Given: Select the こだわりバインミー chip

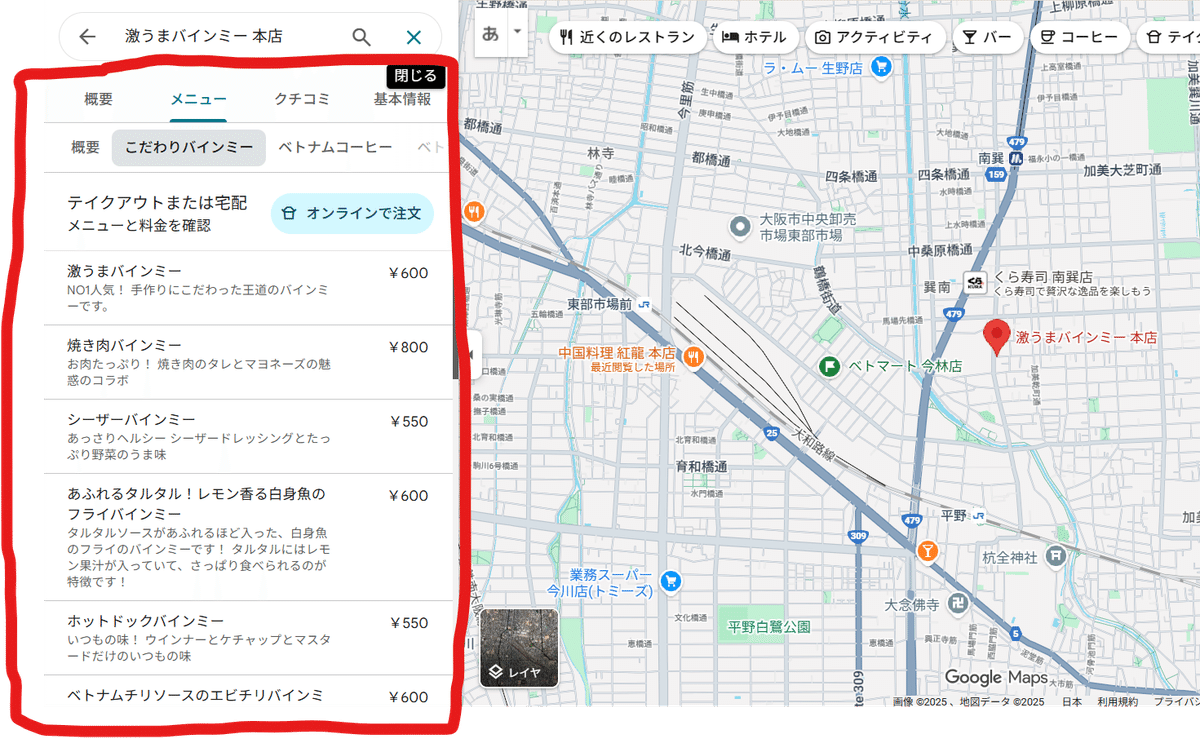Looking at the screenshot, I should click(x=189, y=147).
